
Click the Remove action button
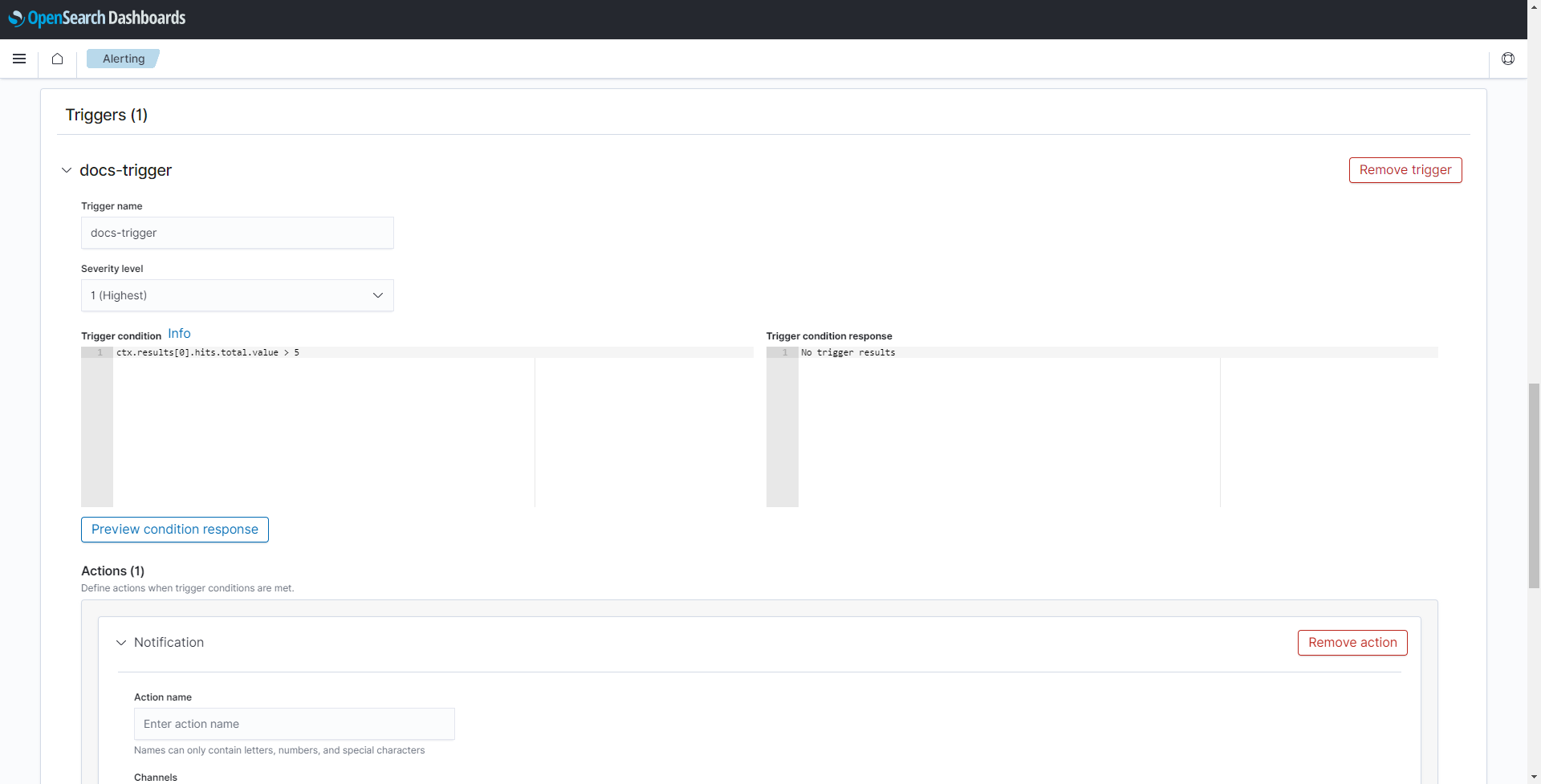point(1352,643)
